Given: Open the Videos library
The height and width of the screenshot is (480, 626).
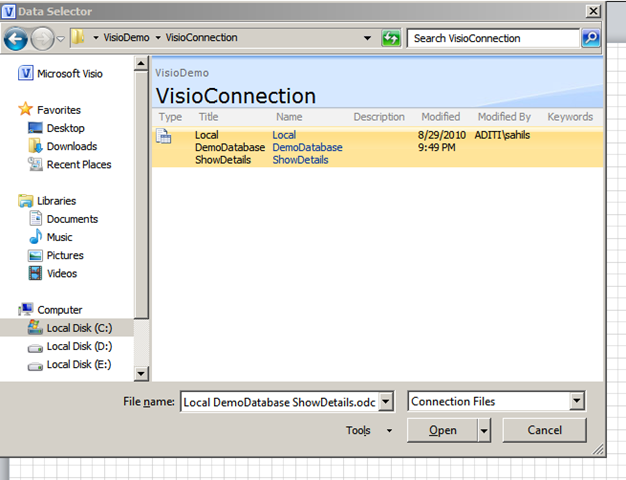Looking at the screenshot, I should (x=62, y=274).
